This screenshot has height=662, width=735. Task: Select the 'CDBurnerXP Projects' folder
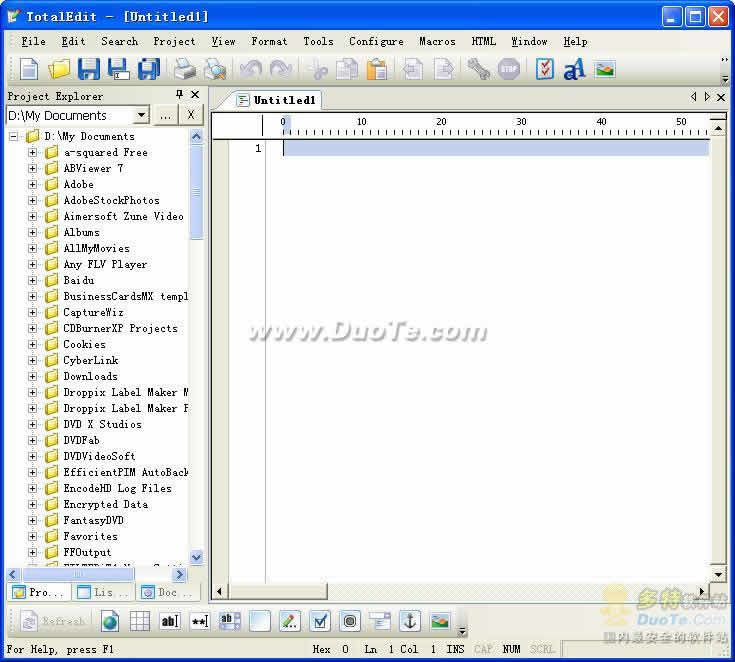pyautogui.click(x=120, y=328)
